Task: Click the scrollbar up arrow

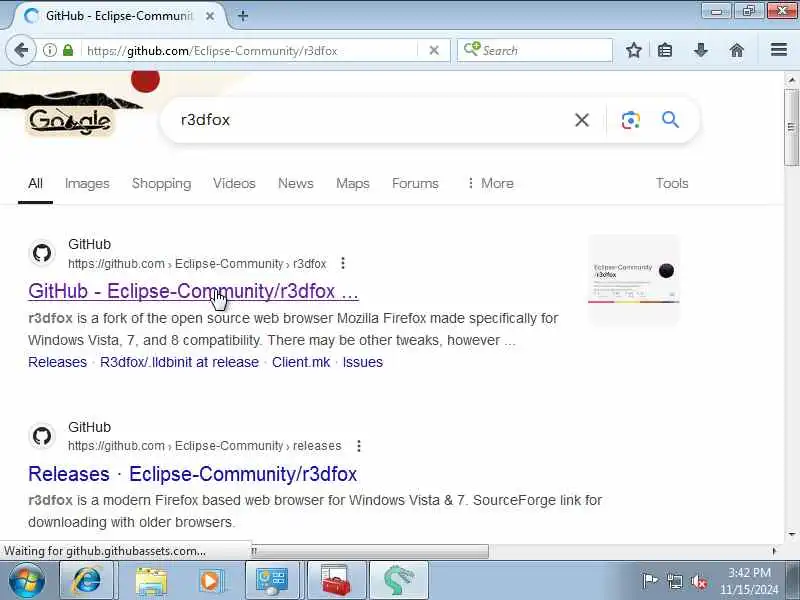Action: (x=791, y=80)
